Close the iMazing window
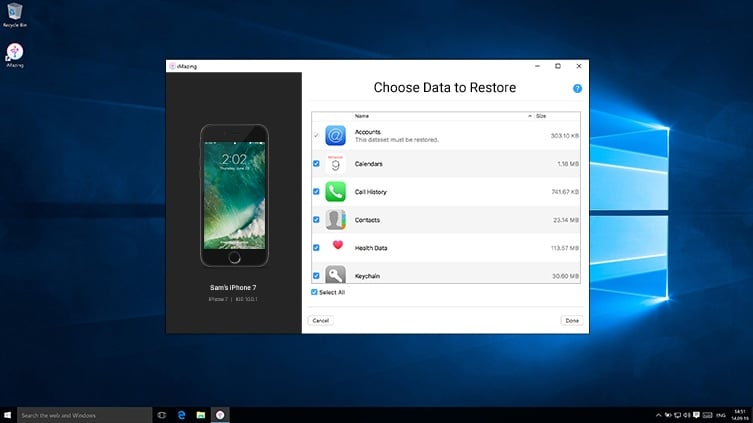 click(x=579, y=66)
